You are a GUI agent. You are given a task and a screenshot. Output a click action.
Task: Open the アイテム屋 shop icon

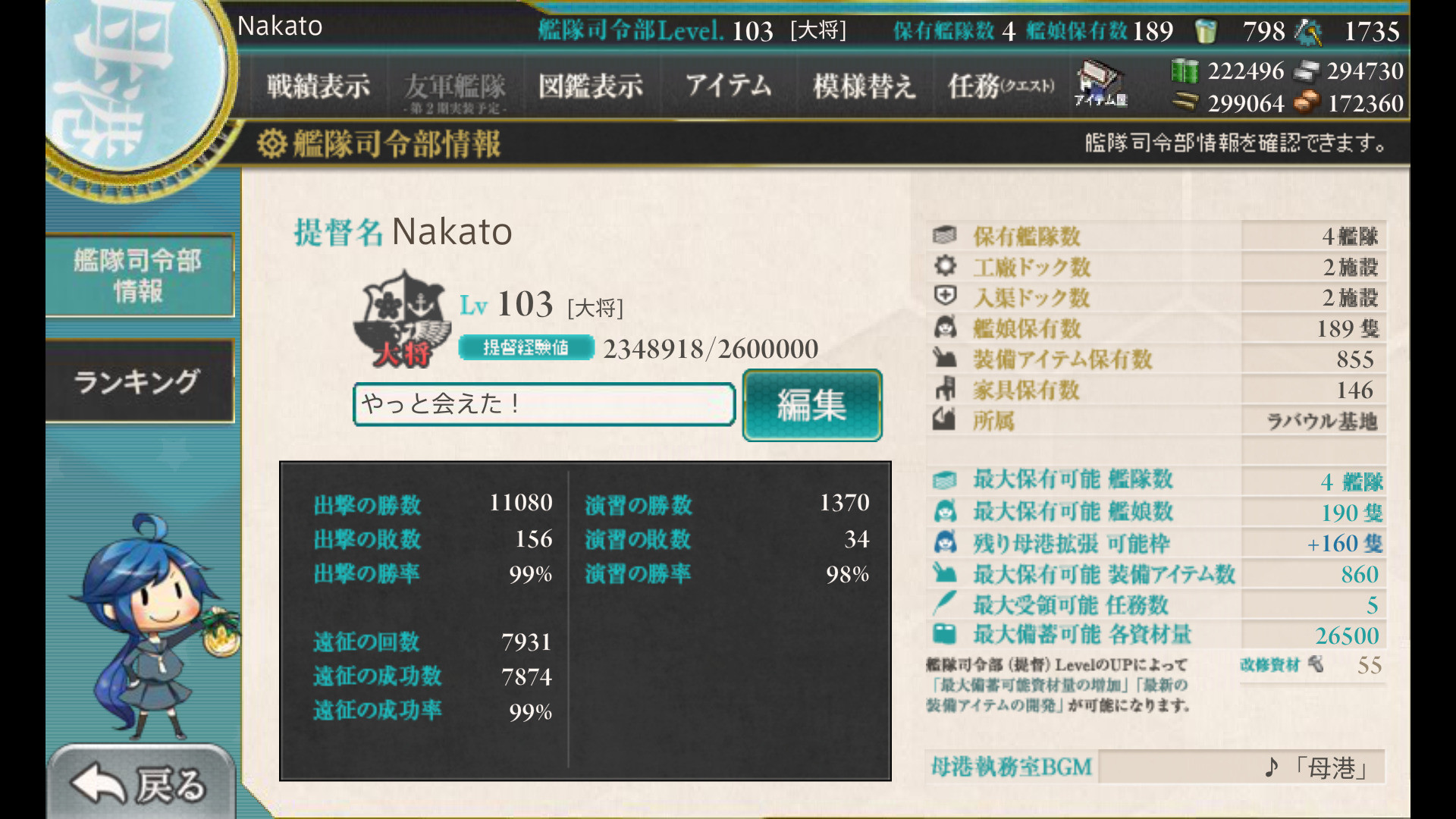pos(1102,83)
